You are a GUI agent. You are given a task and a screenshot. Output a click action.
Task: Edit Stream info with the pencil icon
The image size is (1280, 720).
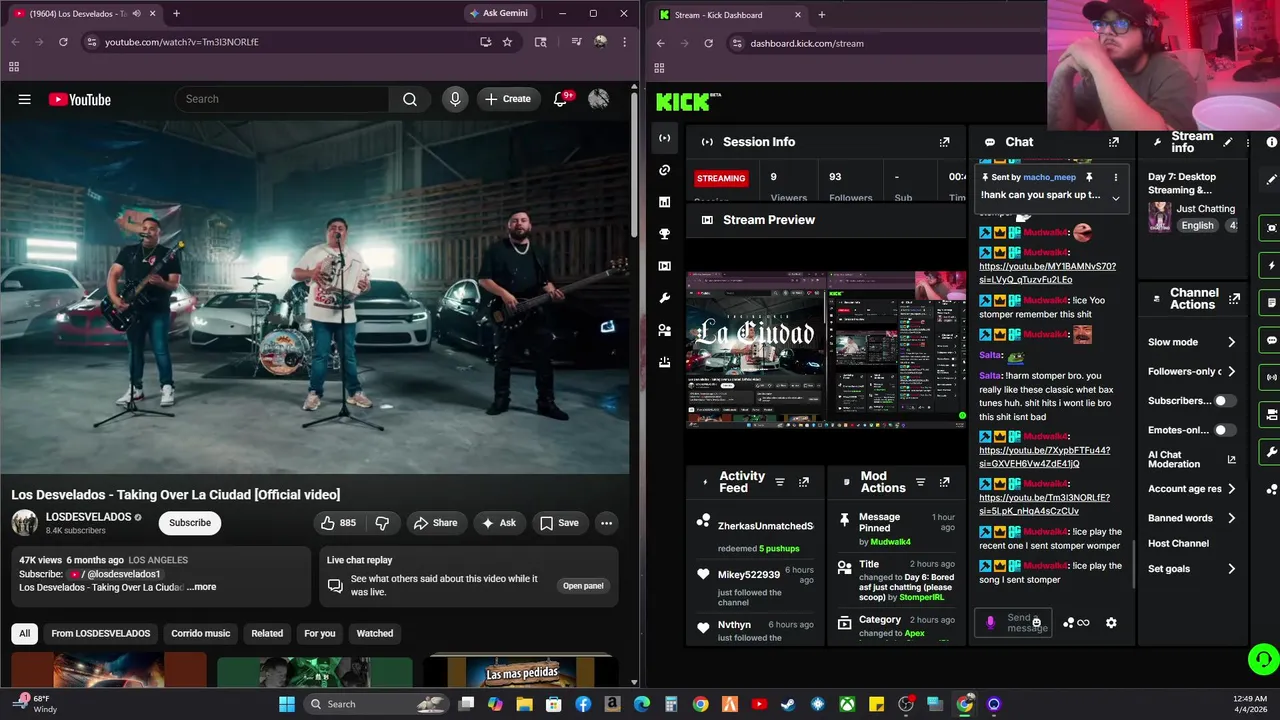[1228, 142]
